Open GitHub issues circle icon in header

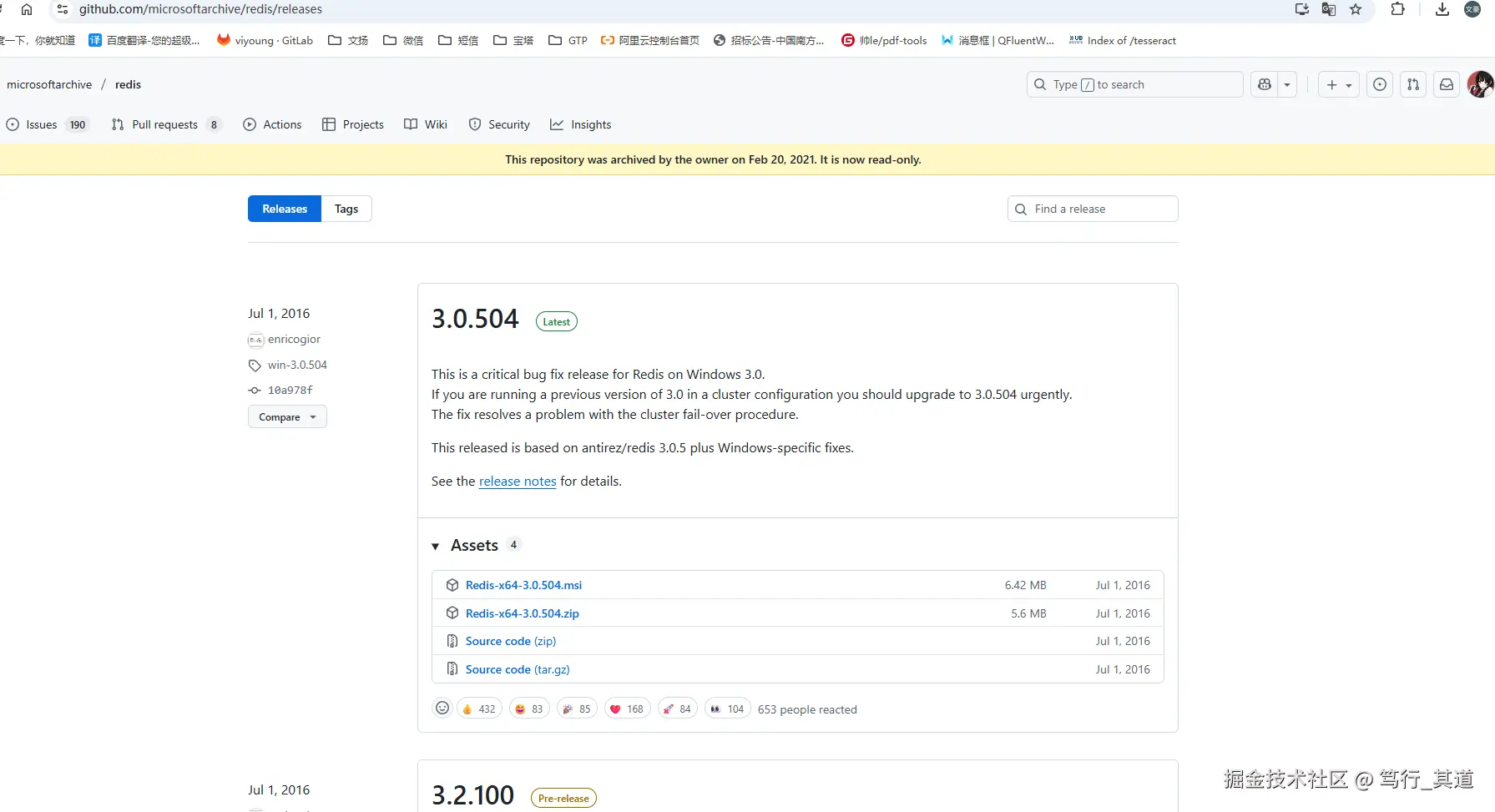coord(1380,84)
